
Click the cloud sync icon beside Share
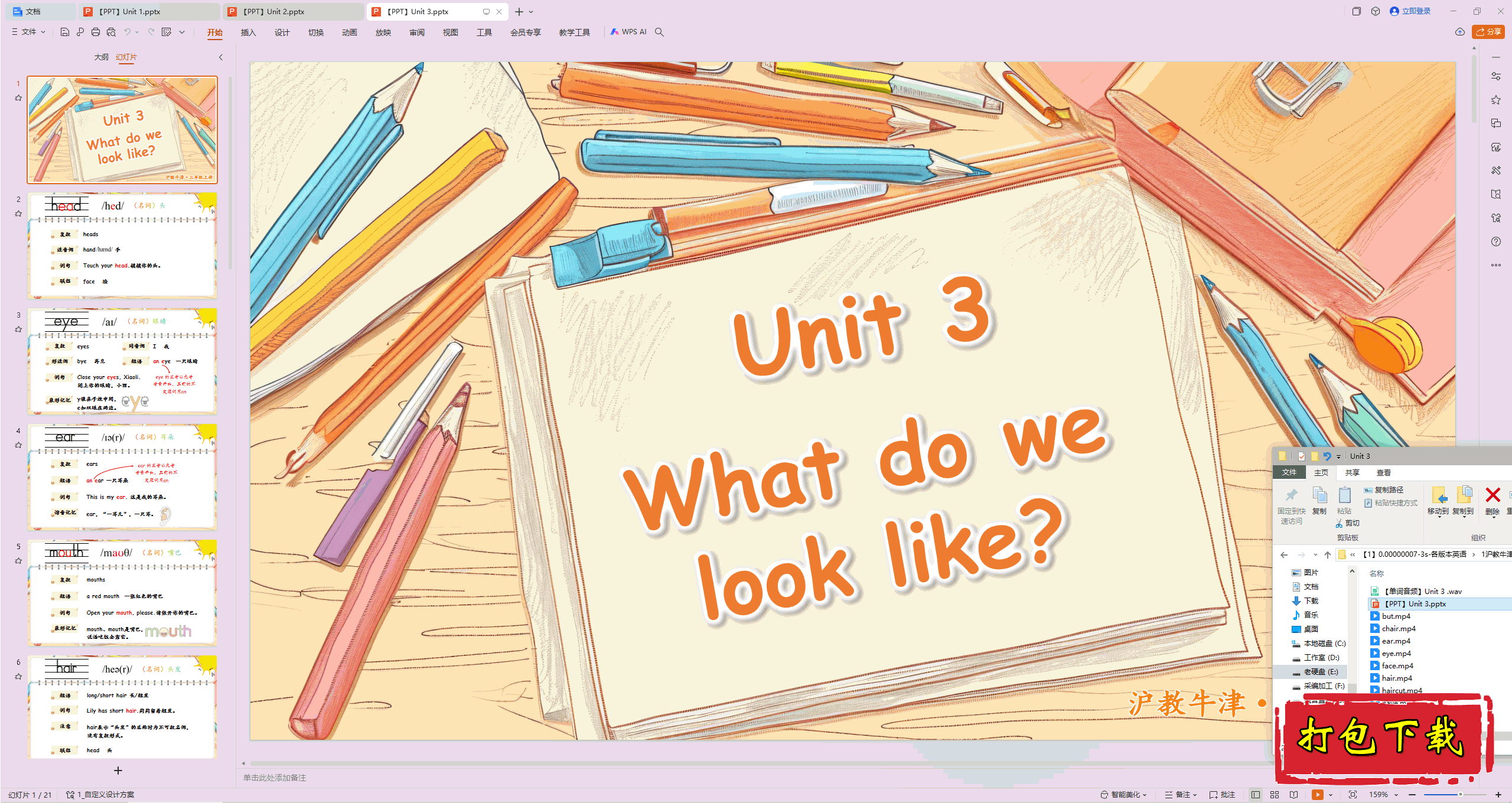[1460, 32]
